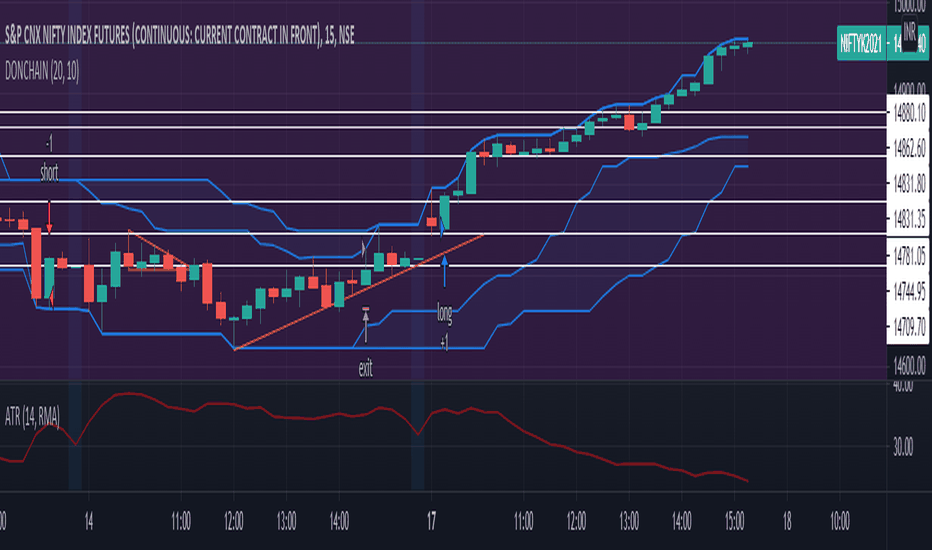Select the 14781.05 price level label
This screenshot has height=550, width=932.
909,256
